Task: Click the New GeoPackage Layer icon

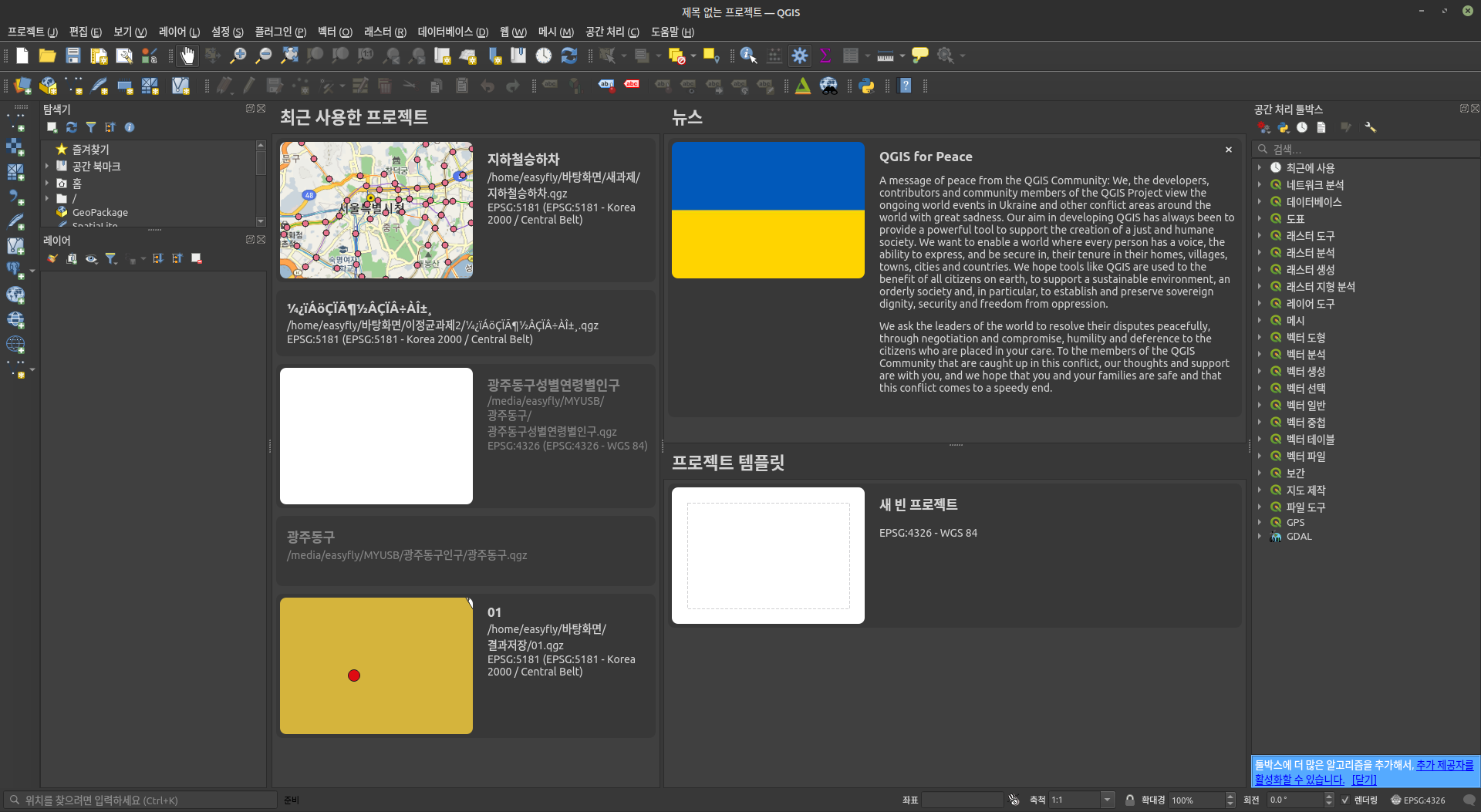Action: point(48,86)
